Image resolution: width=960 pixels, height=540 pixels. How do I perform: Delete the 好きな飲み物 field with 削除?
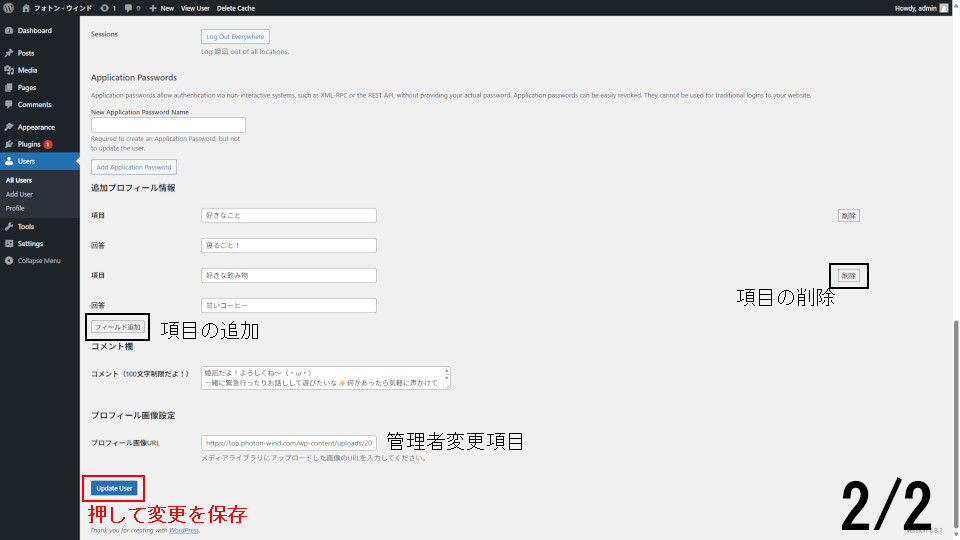[x=848, y=275]
